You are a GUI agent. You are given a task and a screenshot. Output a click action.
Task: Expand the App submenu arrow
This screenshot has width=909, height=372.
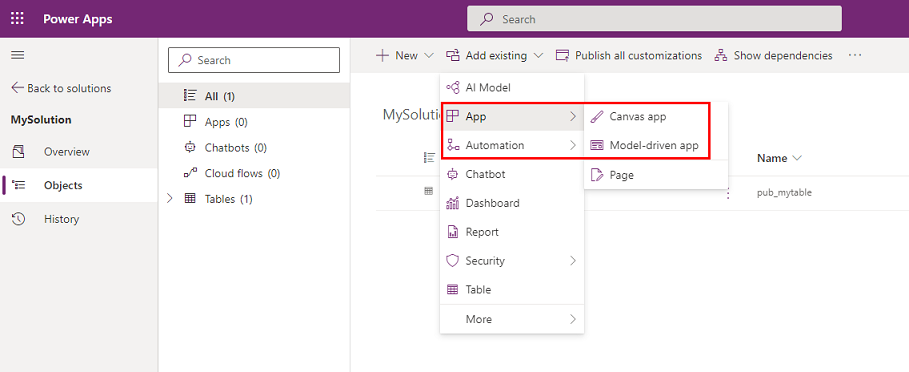(x=573, y=116)
